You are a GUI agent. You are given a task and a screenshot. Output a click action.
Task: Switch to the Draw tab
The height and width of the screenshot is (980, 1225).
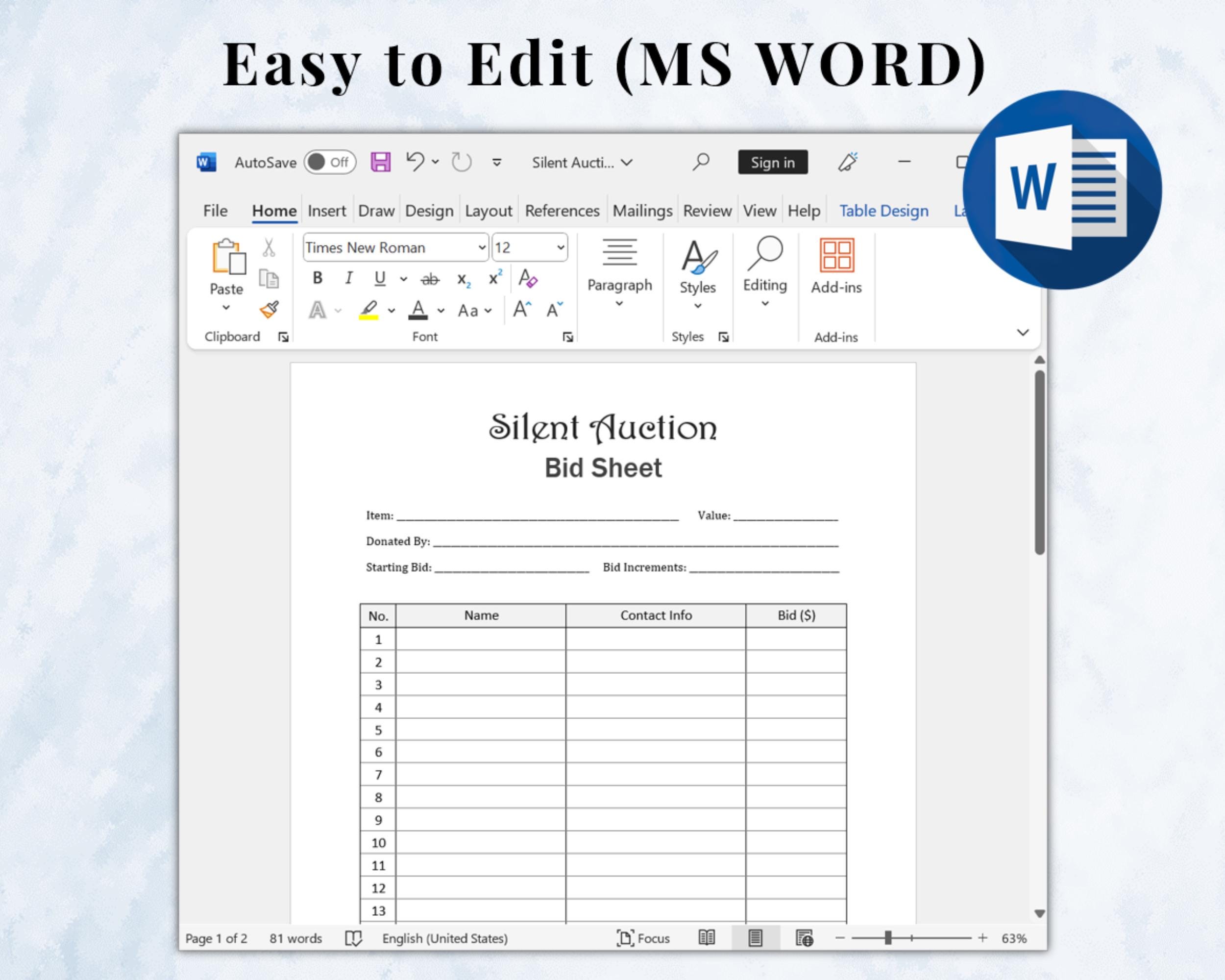pos(376,211)
